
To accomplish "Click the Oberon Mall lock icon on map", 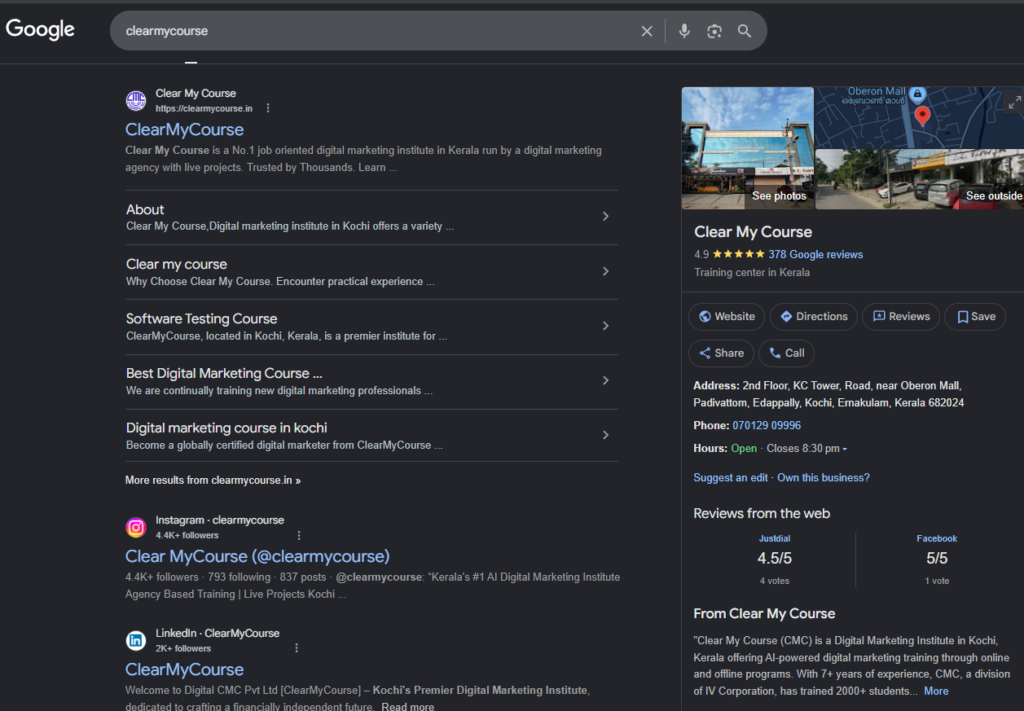I will click(918, 93).
